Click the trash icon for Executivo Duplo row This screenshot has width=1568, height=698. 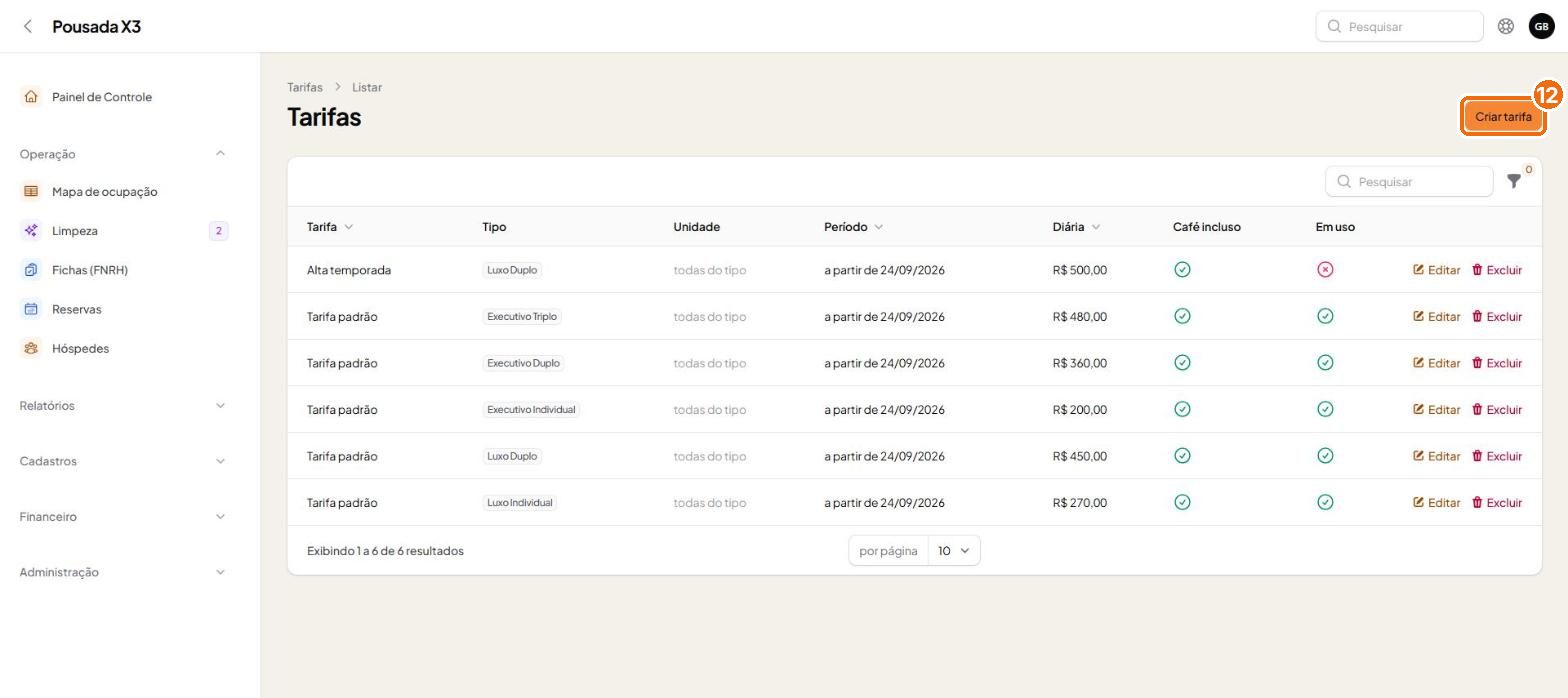(x=1477, y=363)
